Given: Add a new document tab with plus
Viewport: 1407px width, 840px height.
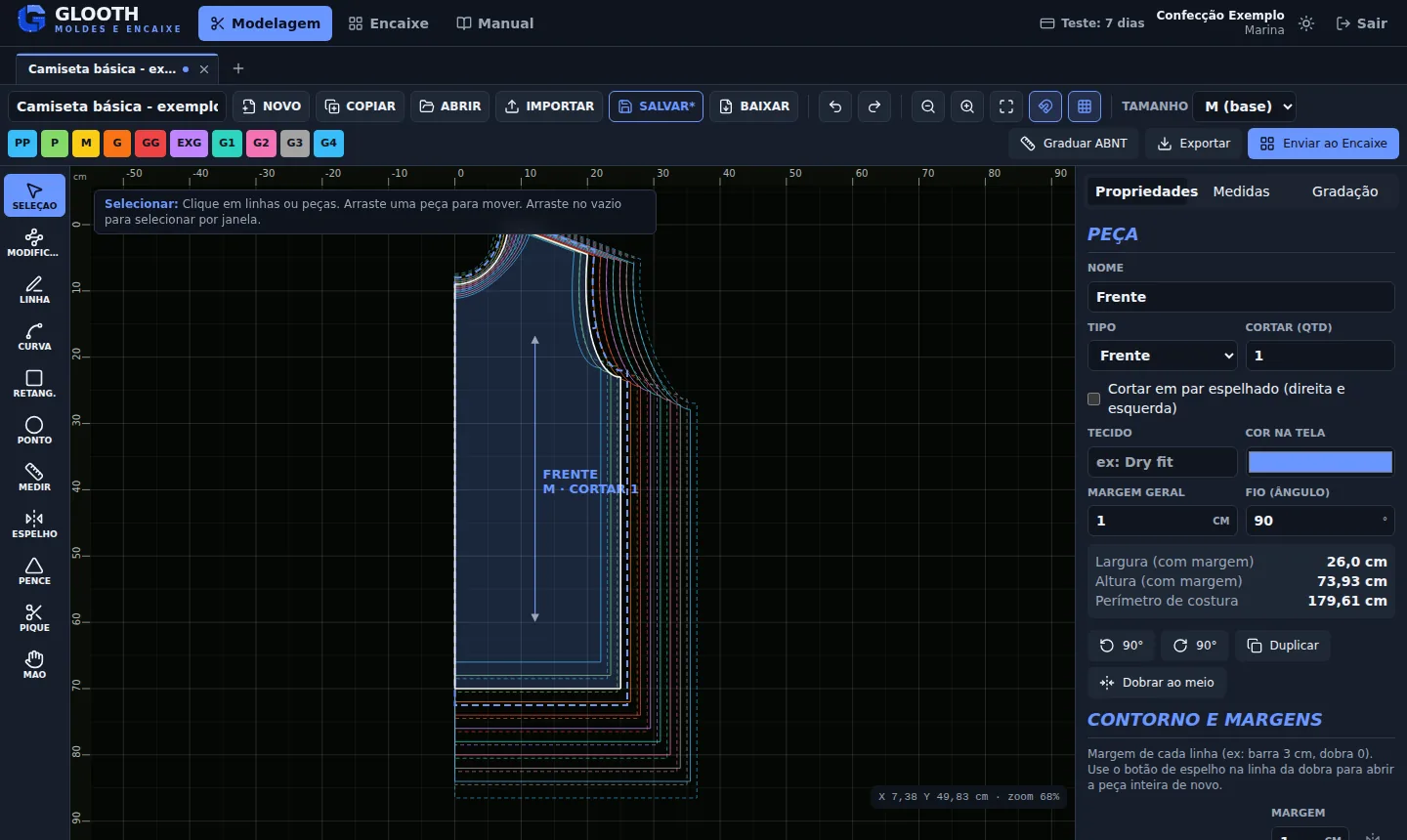Looking at the screenshot, I should pos(238,68).
